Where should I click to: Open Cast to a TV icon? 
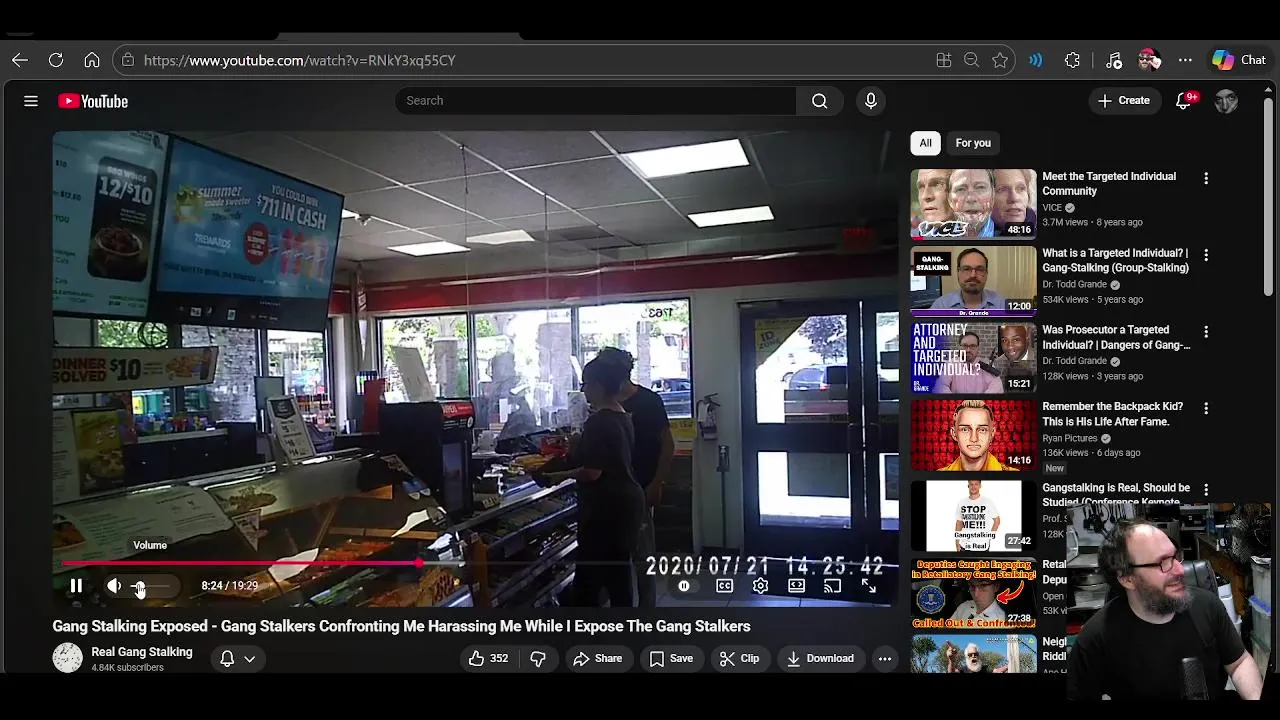coord(832,586)
